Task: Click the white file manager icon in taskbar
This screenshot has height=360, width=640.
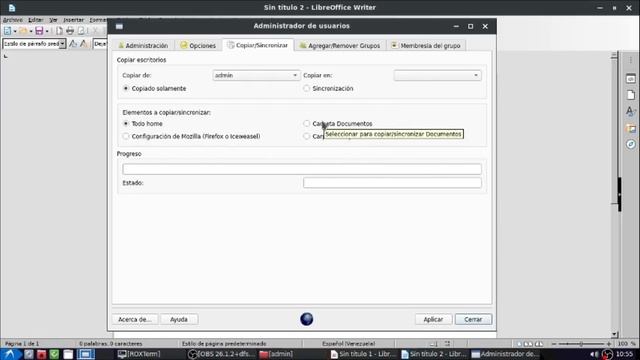Action: (68, 354)
